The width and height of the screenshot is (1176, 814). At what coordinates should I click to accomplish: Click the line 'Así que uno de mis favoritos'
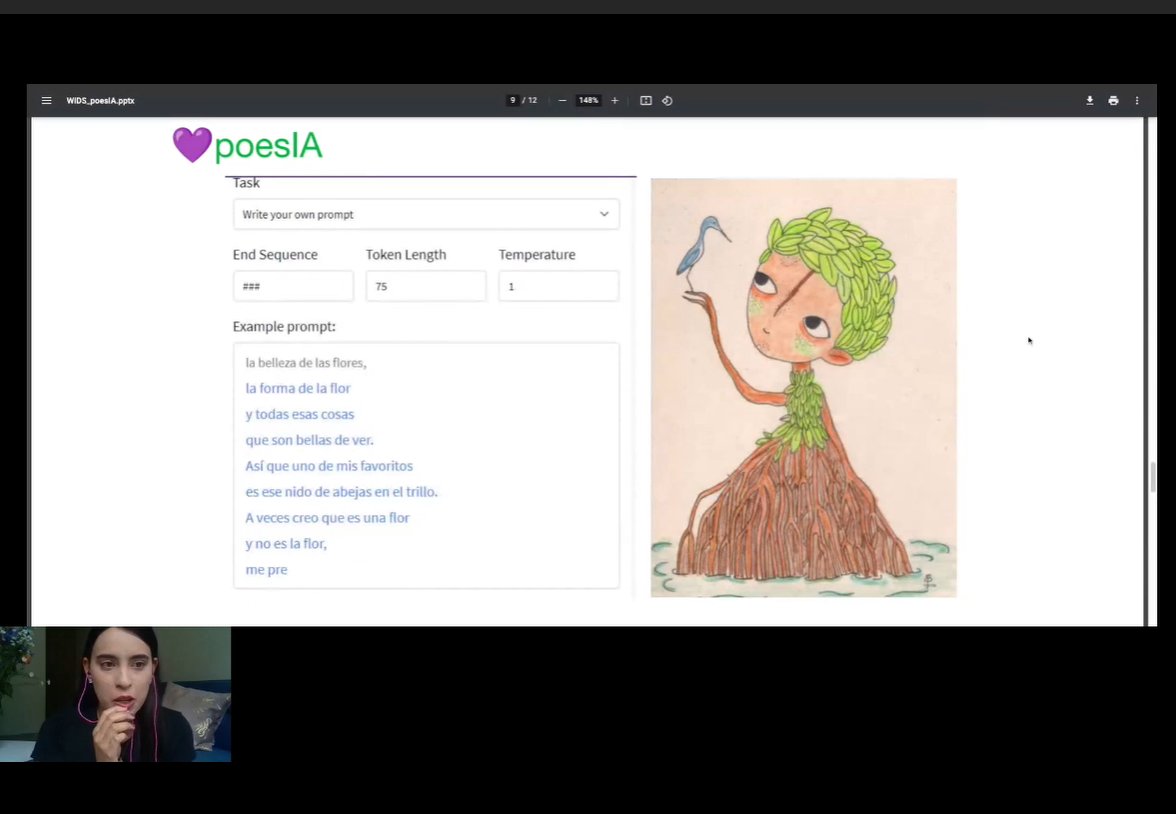pyautogui.click(x=329, y=466)
